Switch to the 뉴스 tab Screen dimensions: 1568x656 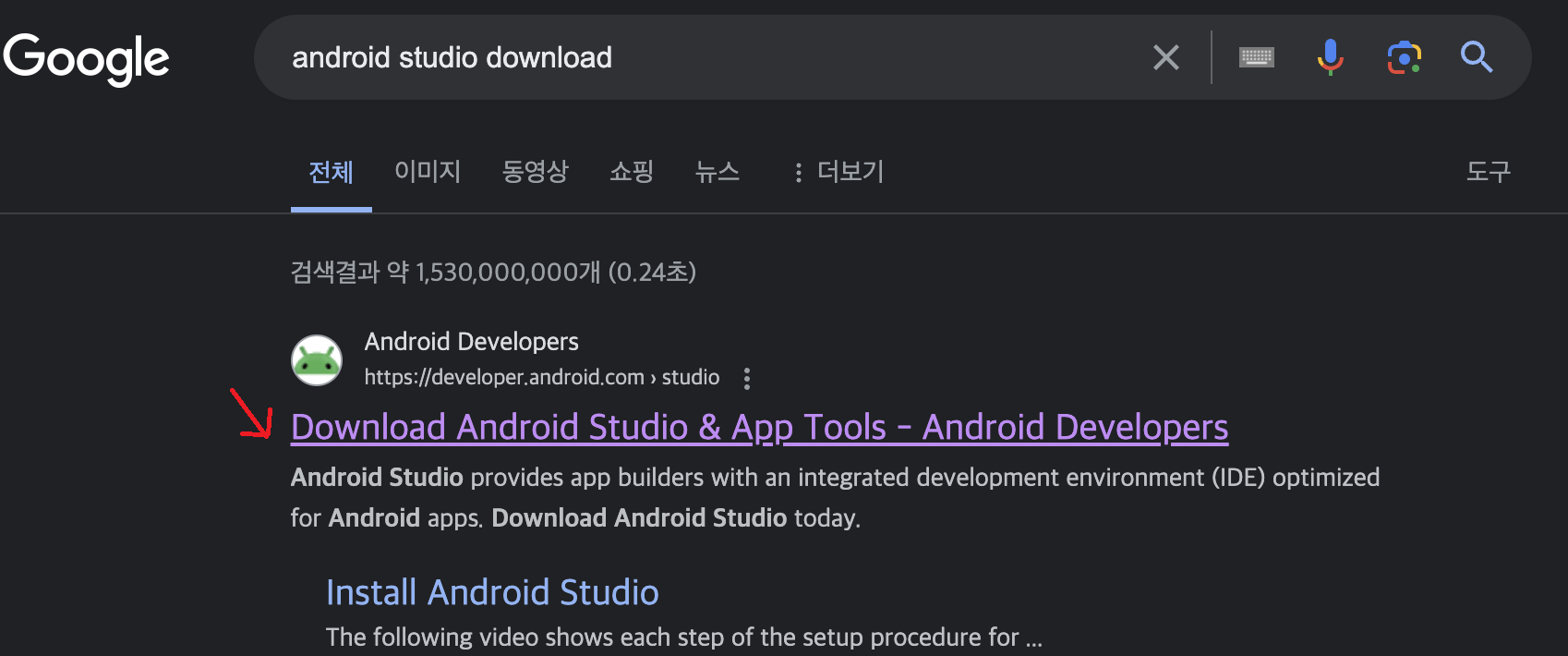(x=718, y=172)
